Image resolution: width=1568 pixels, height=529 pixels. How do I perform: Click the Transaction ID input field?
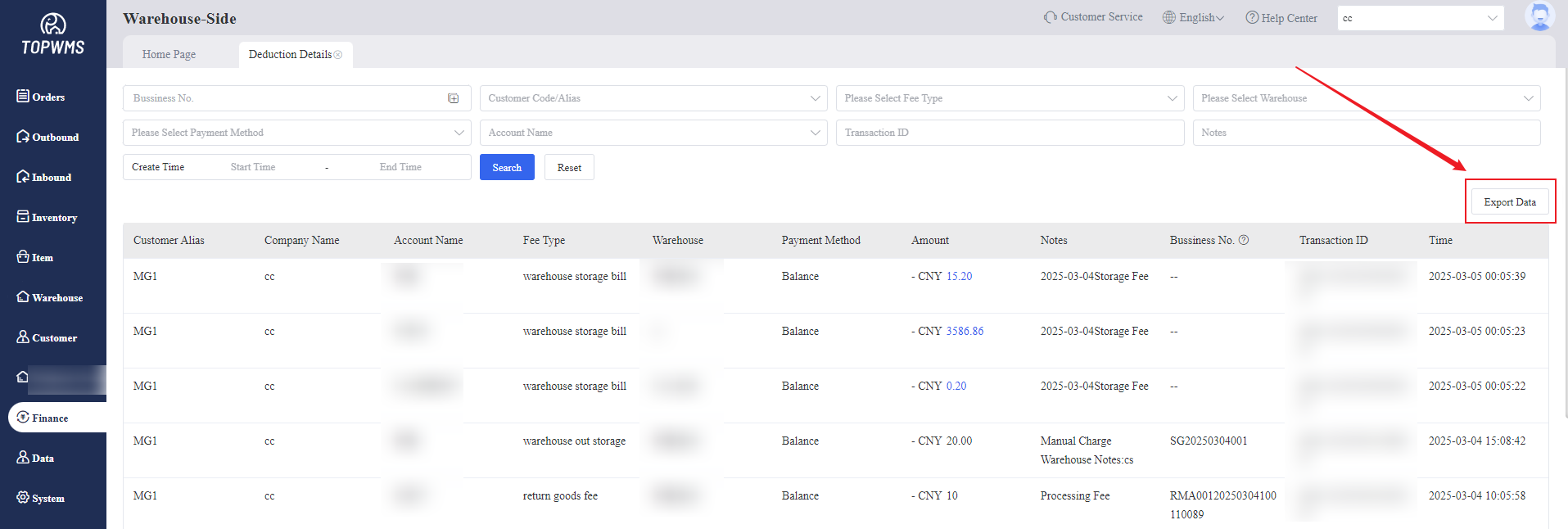pyautogui.click(x=1009, y=133)
